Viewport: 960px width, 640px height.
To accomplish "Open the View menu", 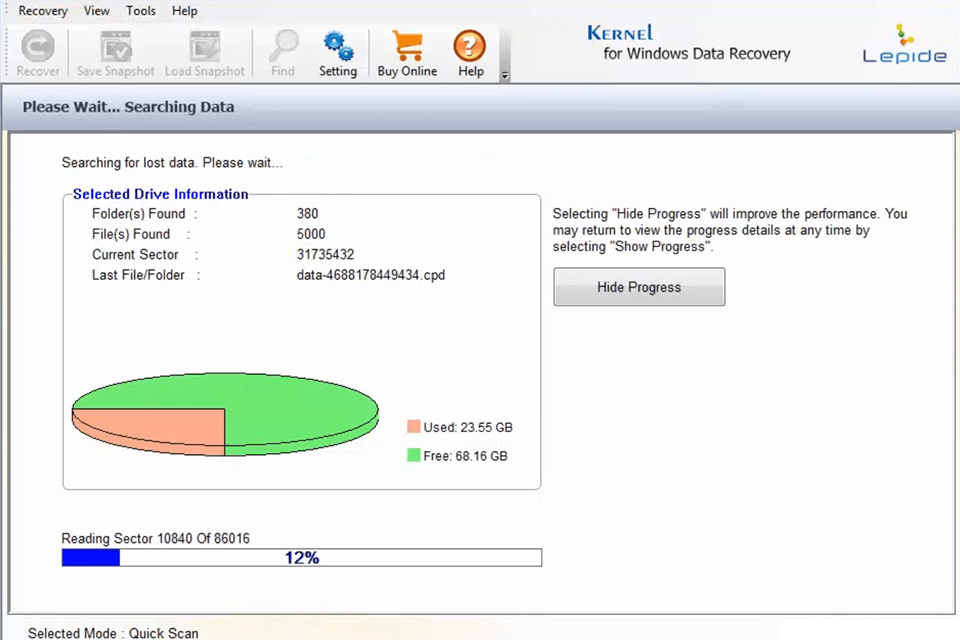I will coord(96,11).
